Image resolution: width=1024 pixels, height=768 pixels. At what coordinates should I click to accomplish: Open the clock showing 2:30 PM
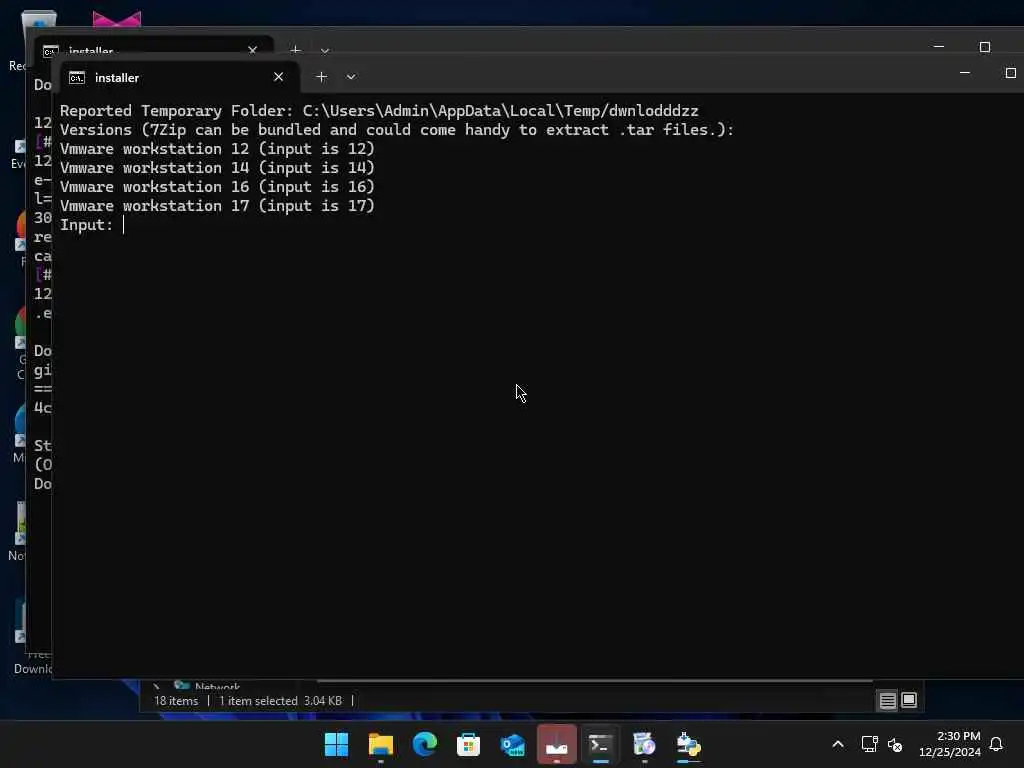[950, 744]
